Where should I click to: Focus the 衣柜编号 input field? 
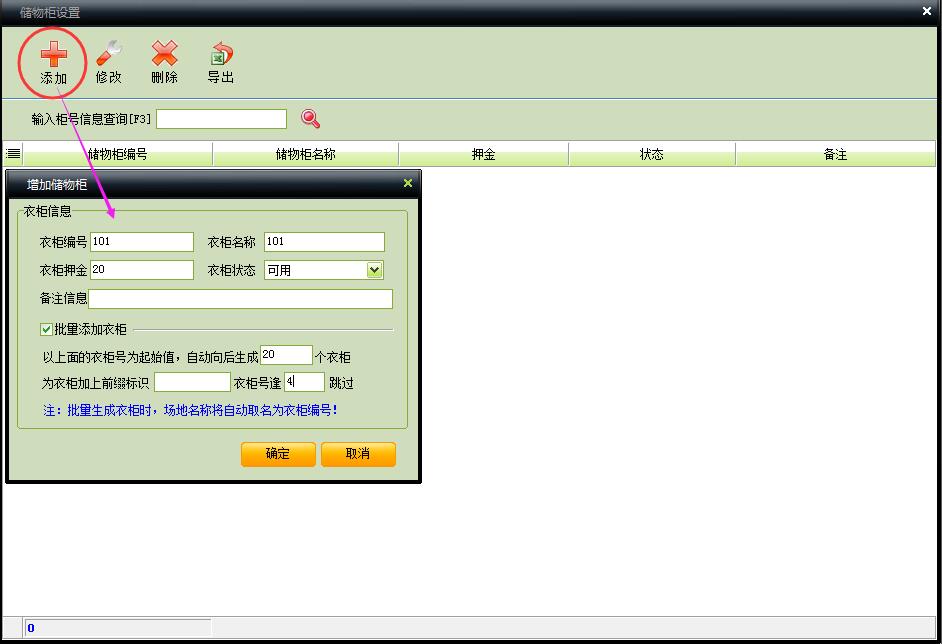[x=142, y=242]
